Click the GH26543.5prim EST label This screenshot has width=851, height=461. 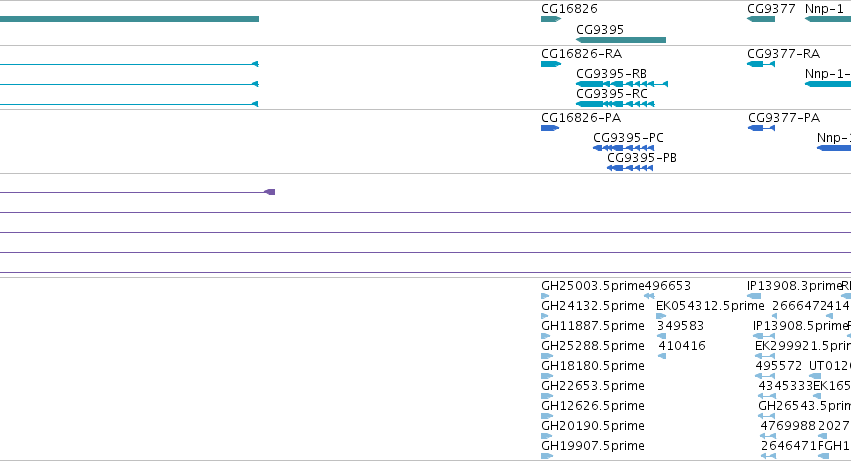tap(804, 406)
